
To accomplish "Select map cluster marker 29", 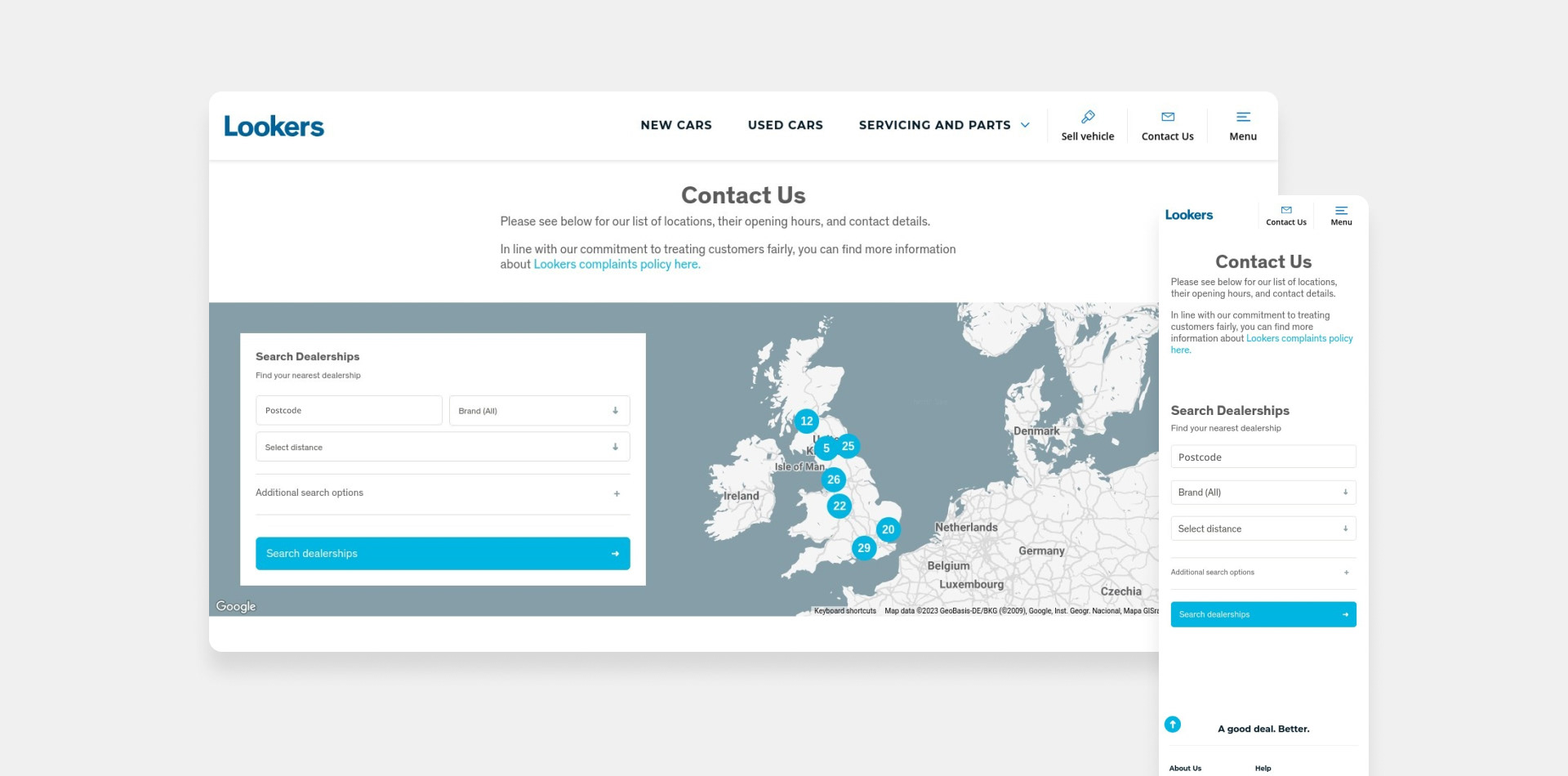I will (x=863, y=548).
